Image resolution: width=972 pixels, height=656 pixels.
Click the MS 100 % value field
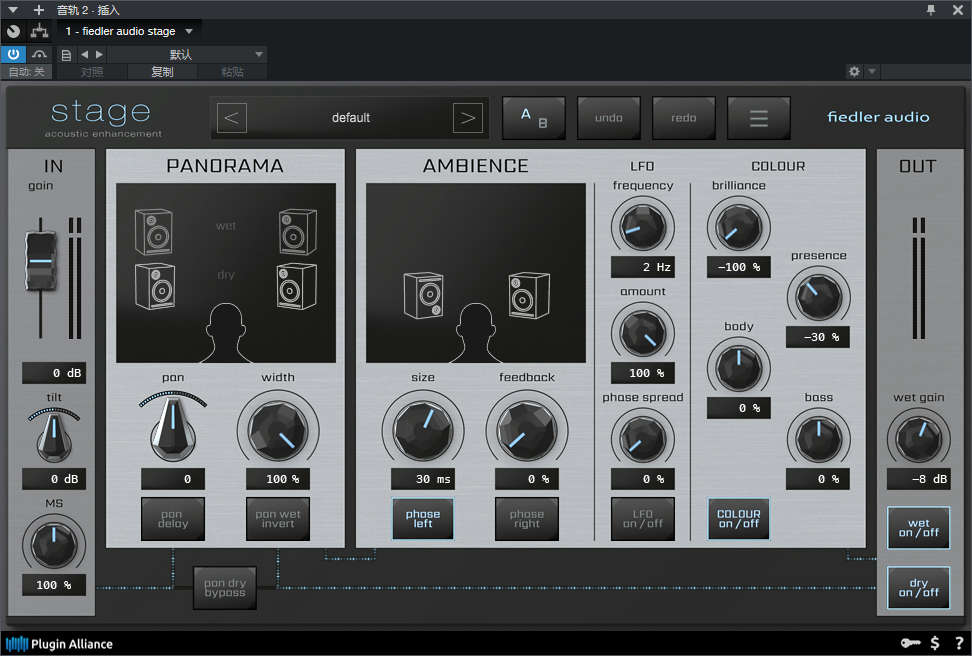54,585
